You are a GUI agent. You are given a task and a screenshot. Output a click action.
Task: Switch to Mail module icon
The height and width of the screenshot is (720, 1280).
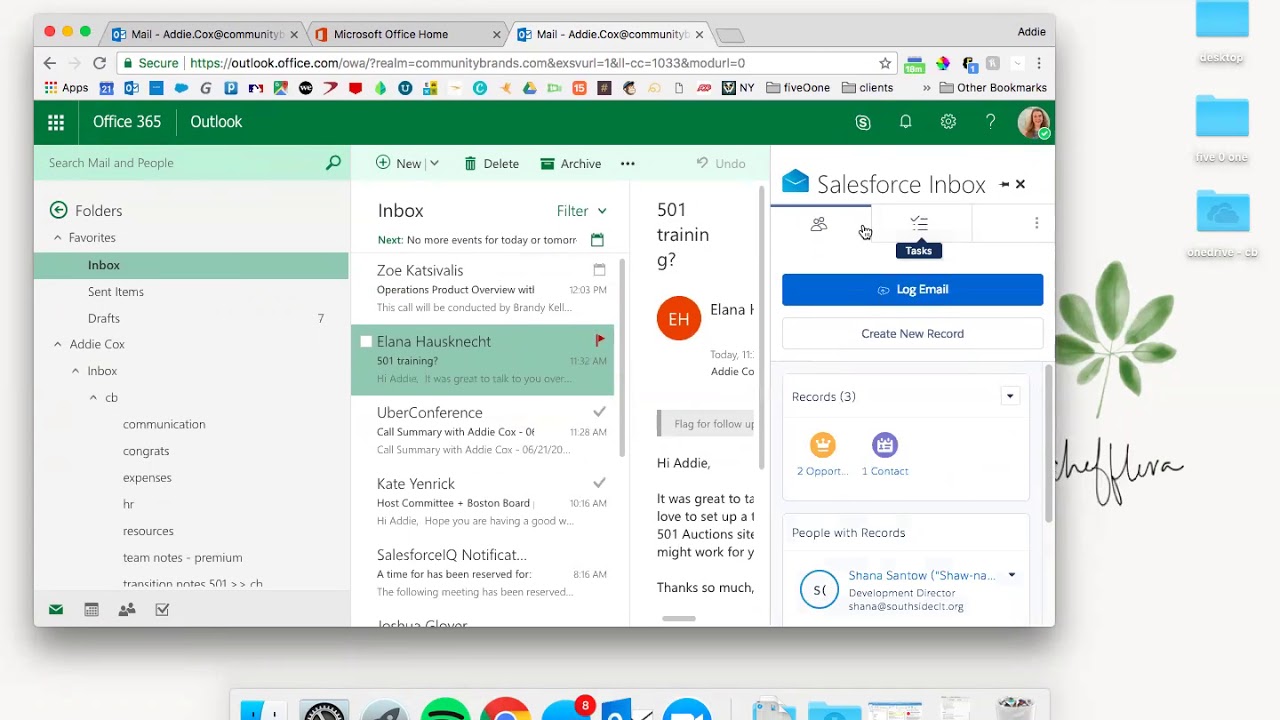point(56,609)
